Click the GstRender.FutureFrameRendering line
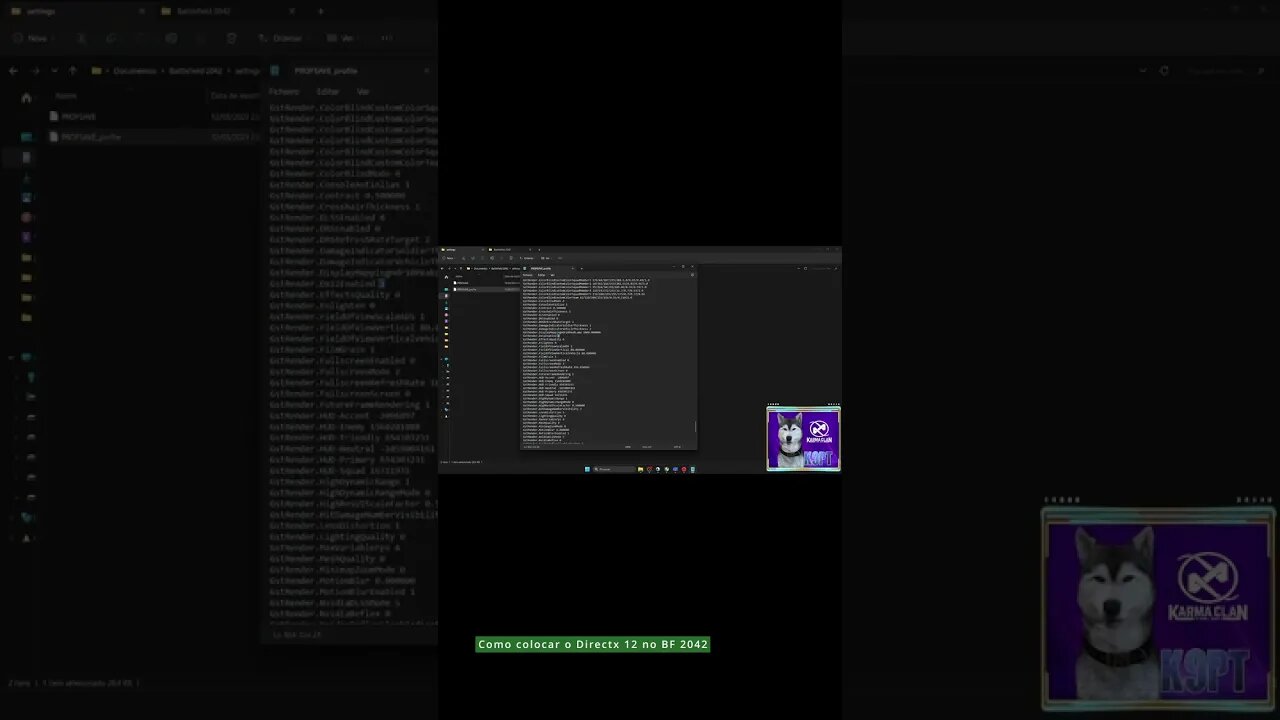Viewport: 1280px width, 720px height. coord(349,405)
